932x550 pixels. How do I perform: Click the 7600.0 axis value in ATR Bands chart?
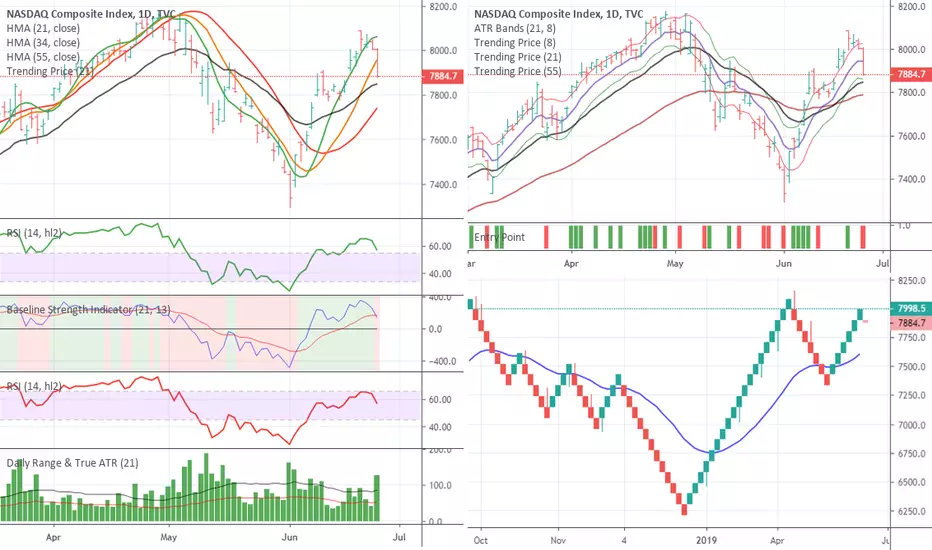tap(911, 136)
